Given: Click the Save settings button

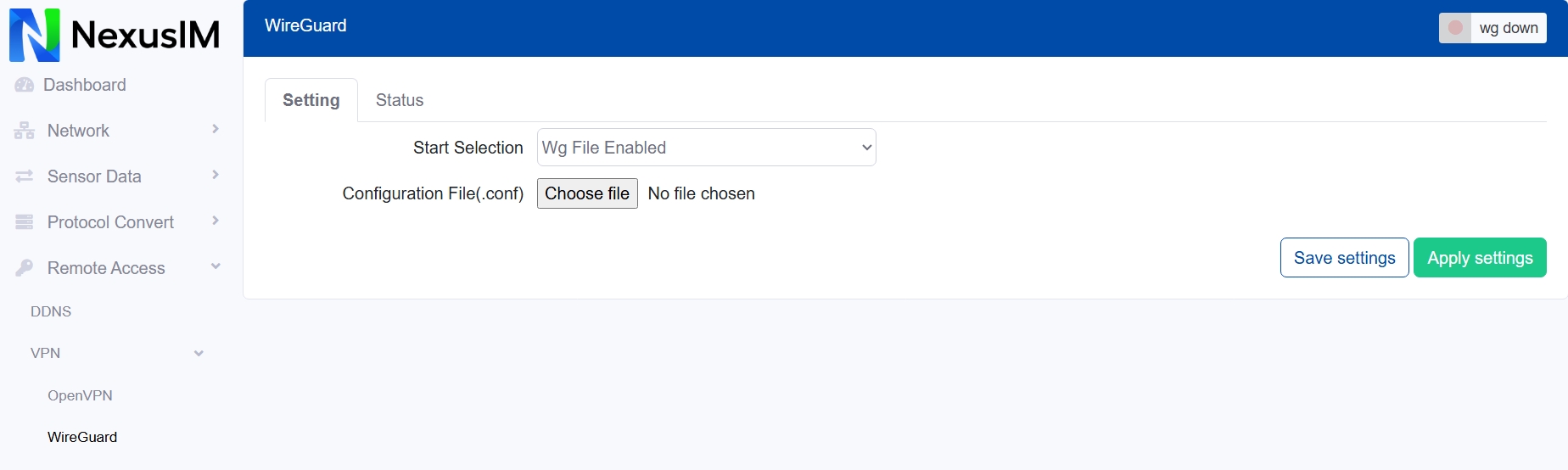Looking at the screenshot, I should coord(1344,258).
